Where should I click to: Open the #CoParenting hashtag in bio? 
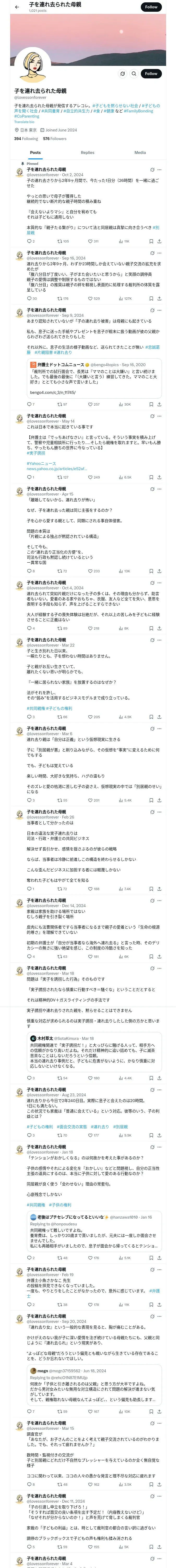pos(27,116)
